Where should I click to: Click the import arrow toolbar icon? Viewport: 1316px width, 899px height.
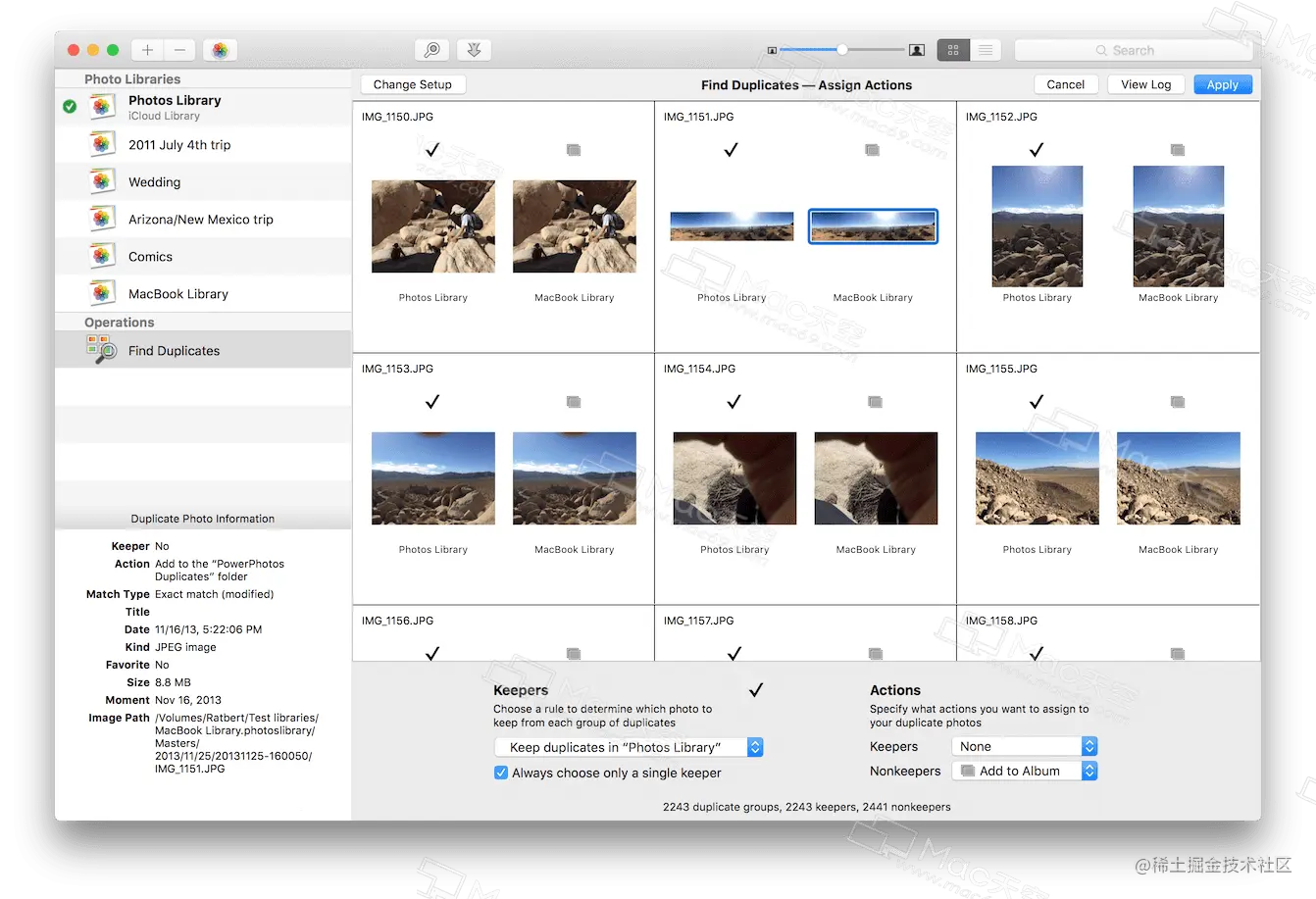[474, 50]
